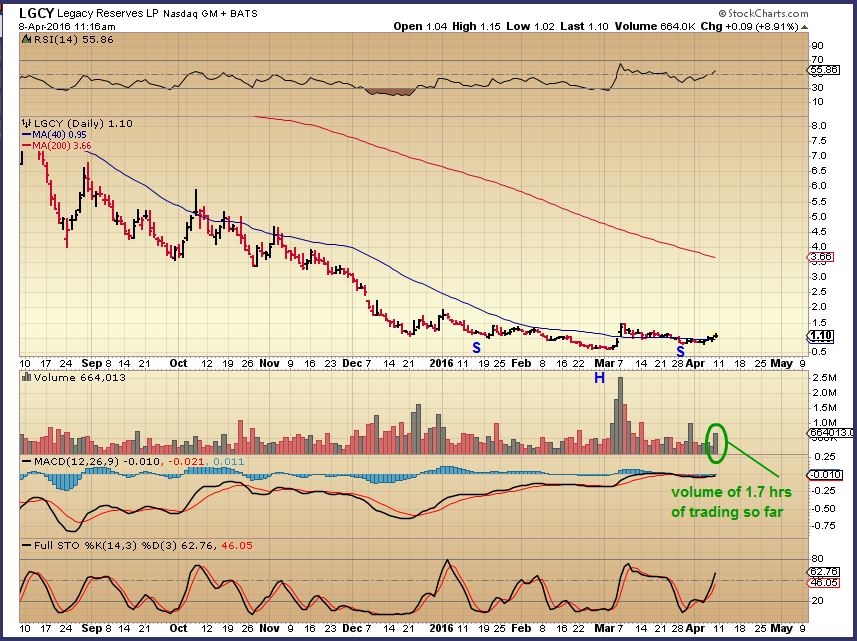Click the Last 1.10 quote in the header
857x641 pixels.
click(x=584, y=26)
